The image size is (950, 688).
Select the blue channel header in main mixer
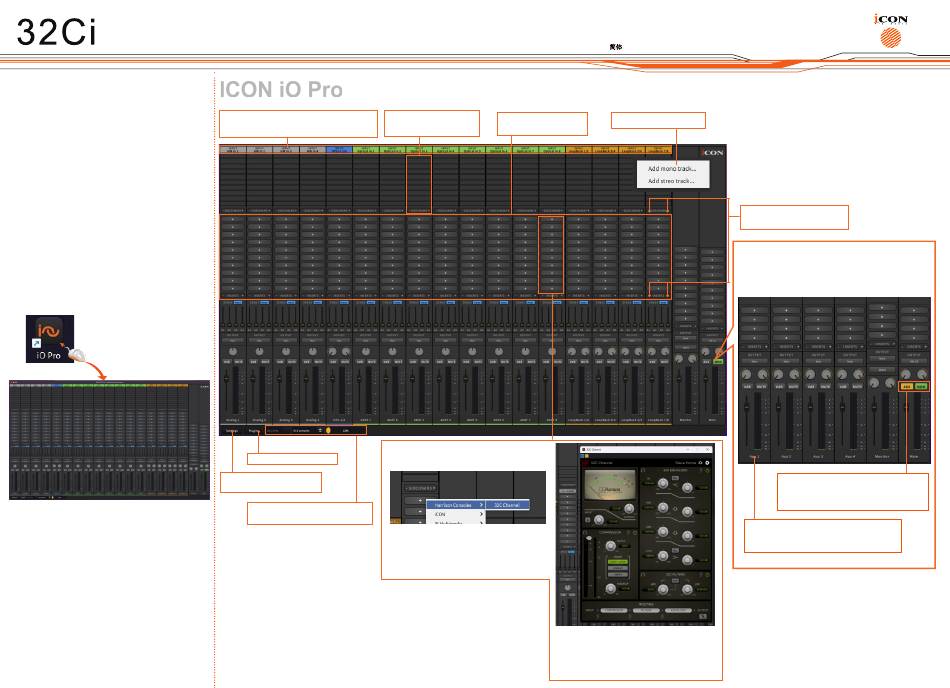(339, 150)
